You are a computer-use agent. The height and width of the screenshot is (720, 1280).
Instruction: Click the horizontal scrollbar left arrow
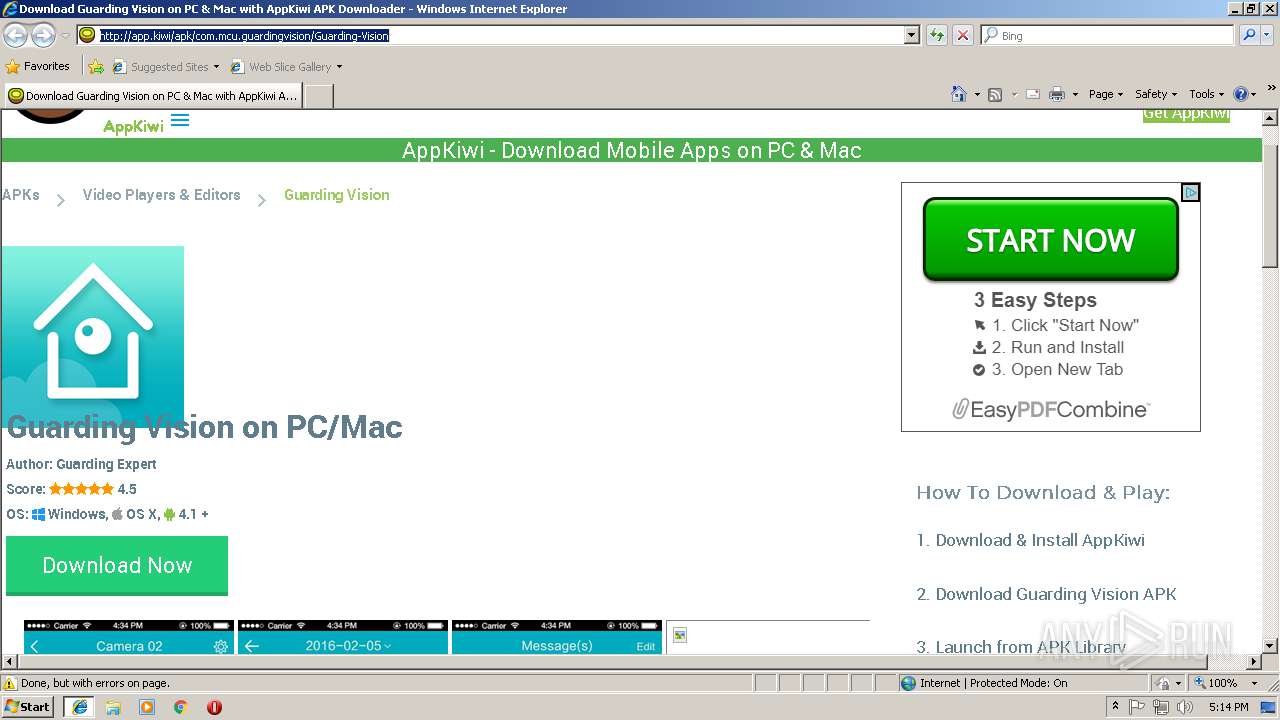[x=9, y=662]
